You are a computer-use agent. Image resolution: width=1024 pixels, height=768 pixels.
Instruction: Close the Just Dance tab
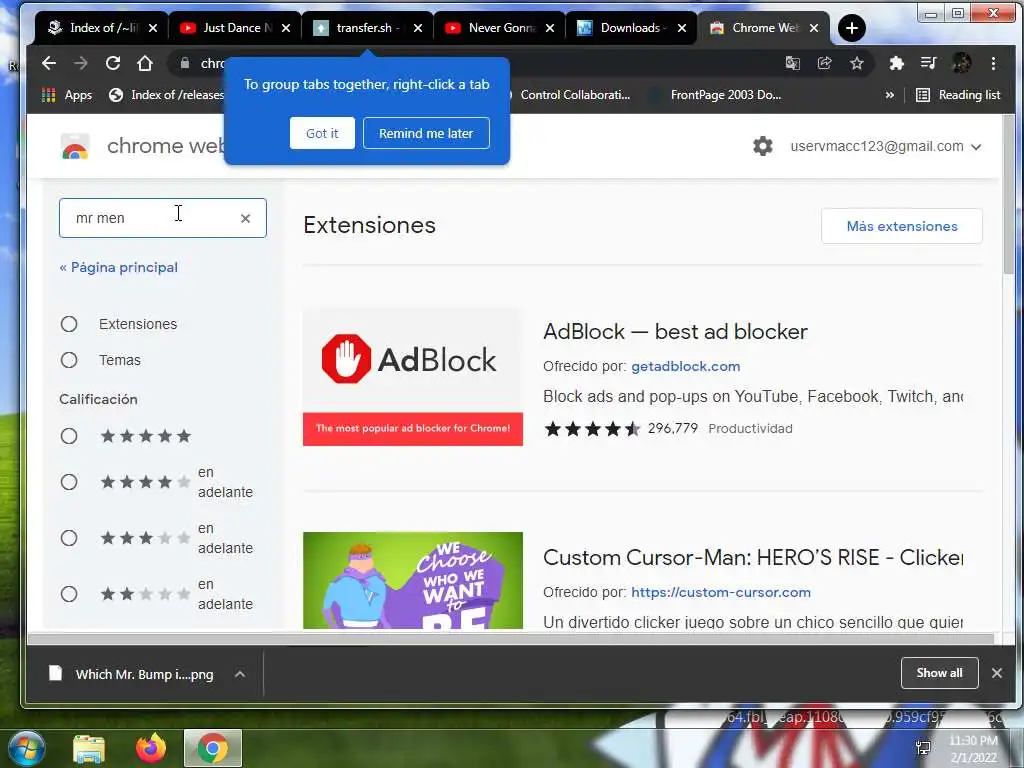[x=285, y=28]
